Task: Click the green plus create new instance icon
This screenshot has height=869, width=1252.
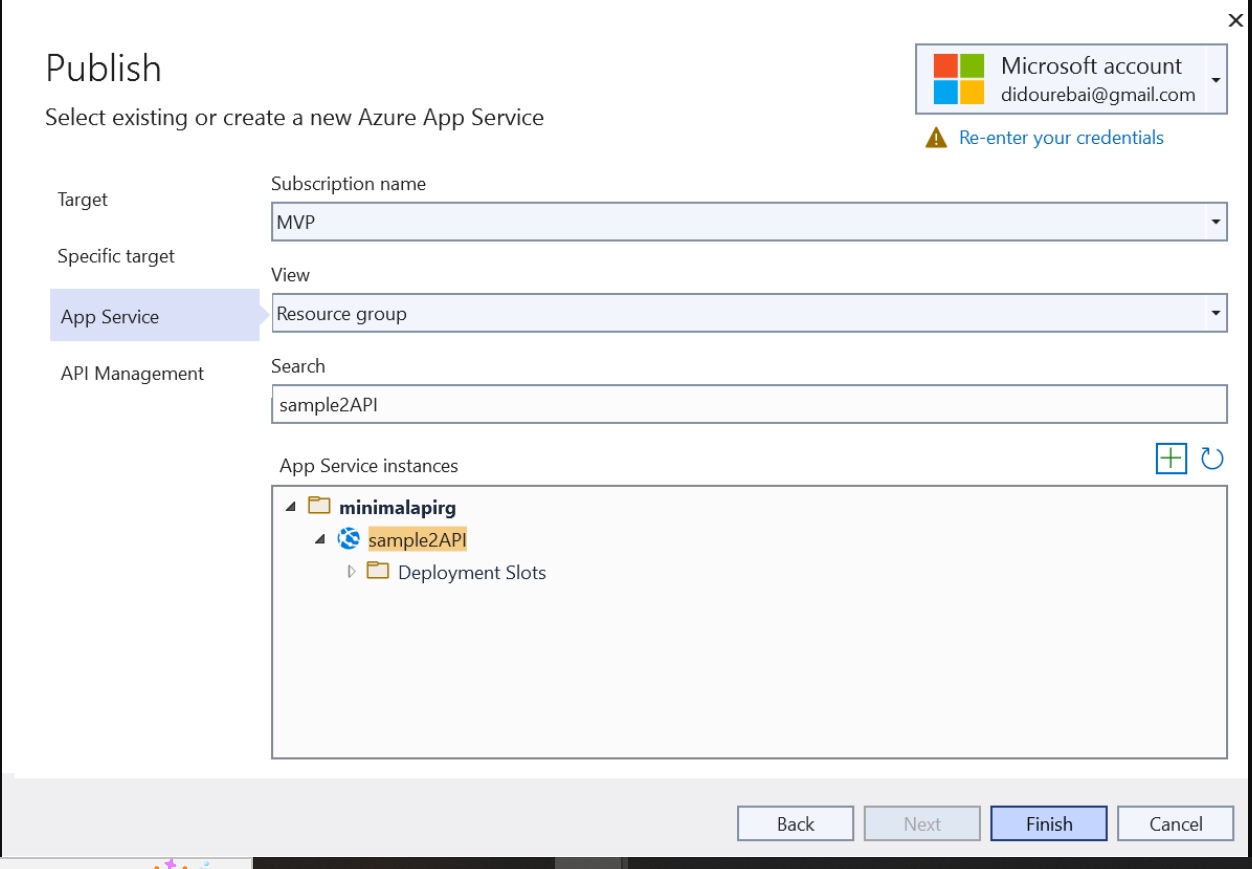Action: click(x=1170, y=459)
